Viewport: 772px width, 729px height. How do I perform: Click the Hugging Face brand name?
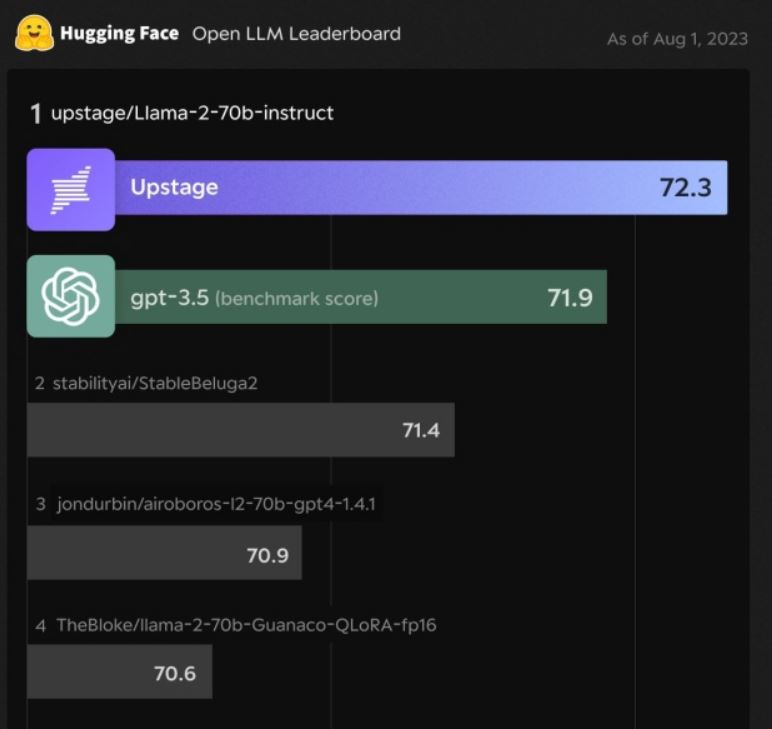coord(119,33)
